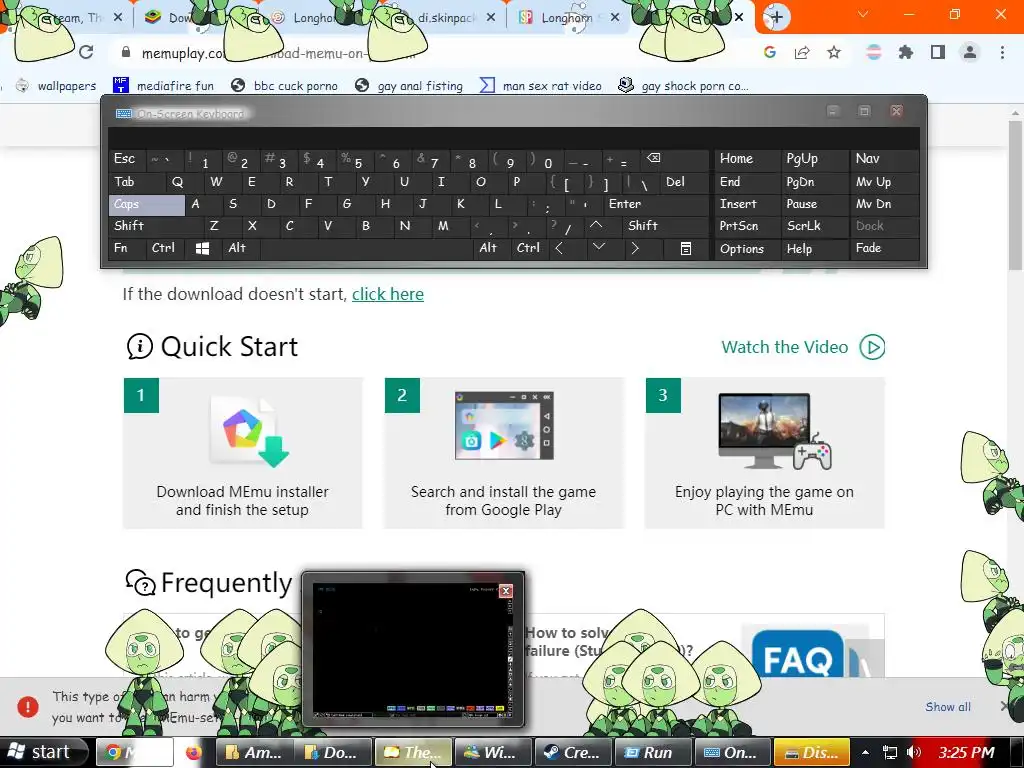Open the wallpapers bookmark
Viewport: 1024px width, 768px height.
[x=57, y=86]
